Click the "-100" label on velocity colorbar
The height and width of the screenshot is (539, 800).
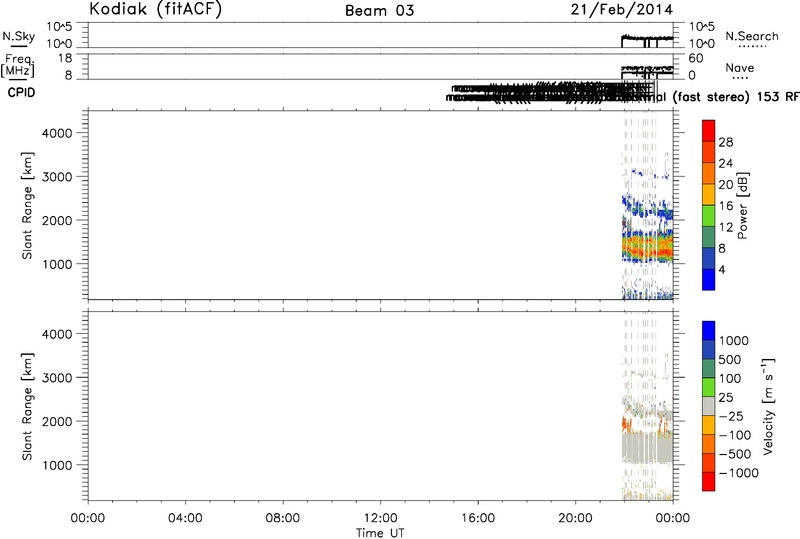pyautogui.click(x=735, y=435)
